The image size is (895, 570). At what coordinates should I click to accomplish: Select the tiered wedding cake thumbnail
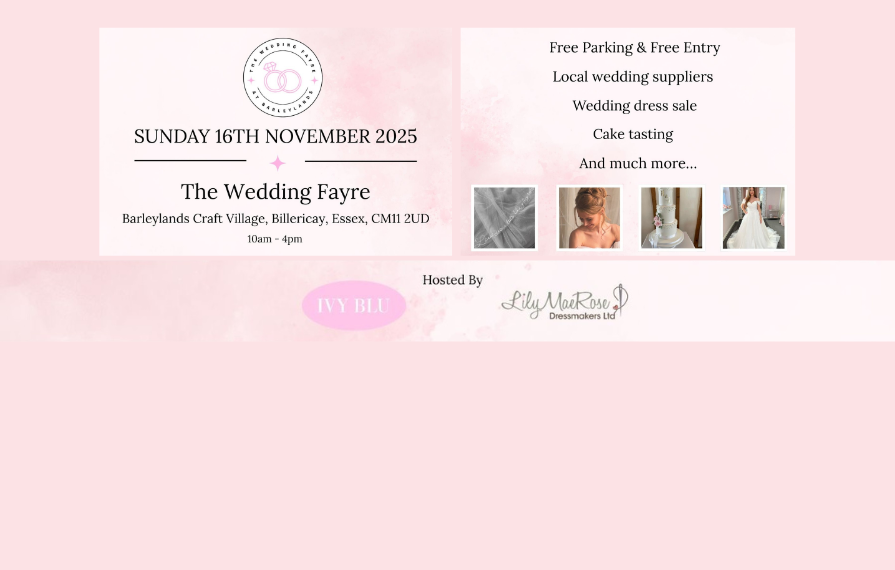(x=671, y=217)
